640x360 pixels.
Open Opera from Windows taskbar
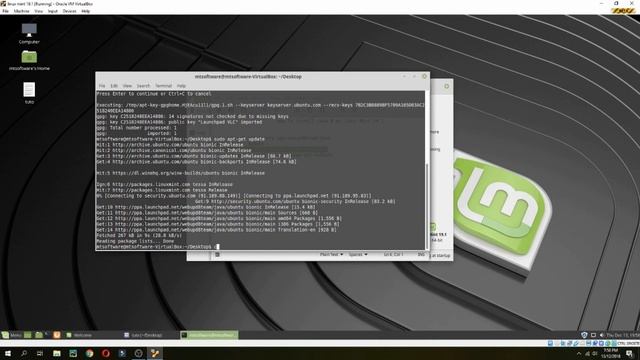point(106,353)
